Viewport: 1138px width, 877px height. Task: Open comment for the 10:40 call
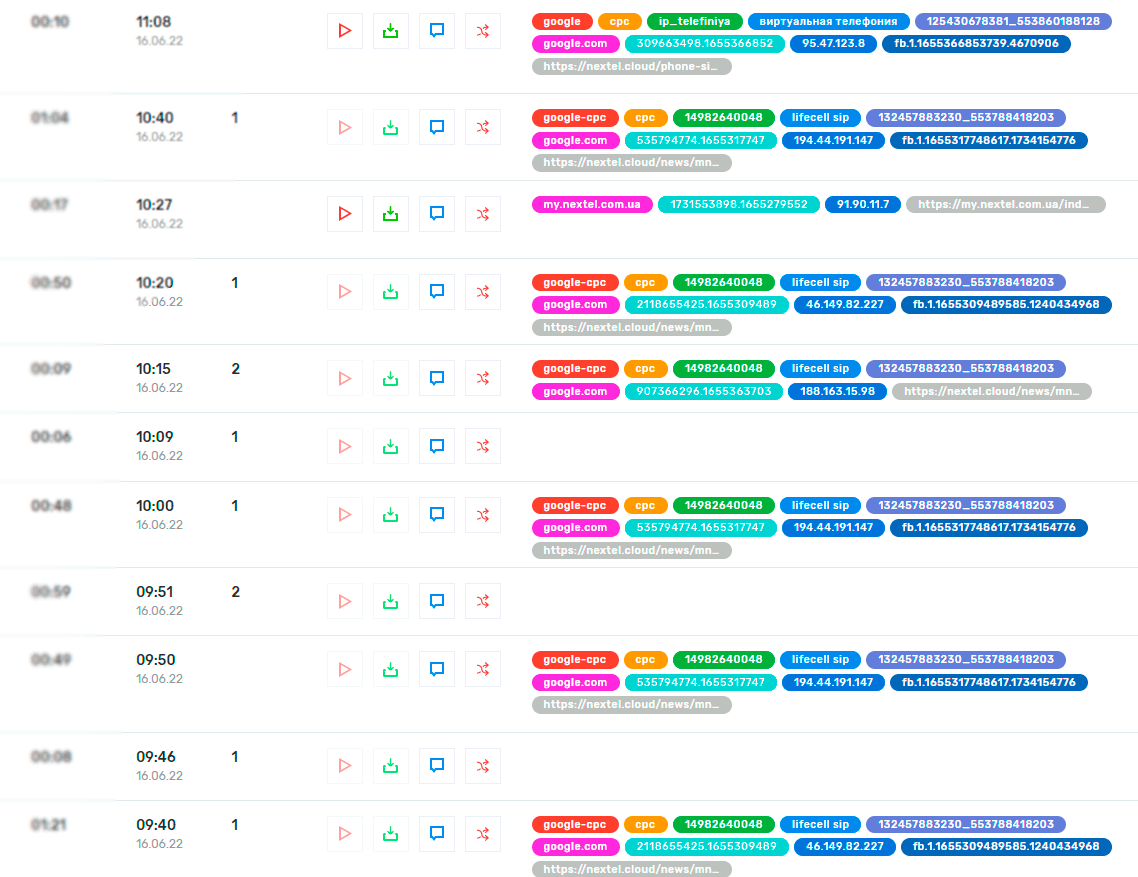437,127
